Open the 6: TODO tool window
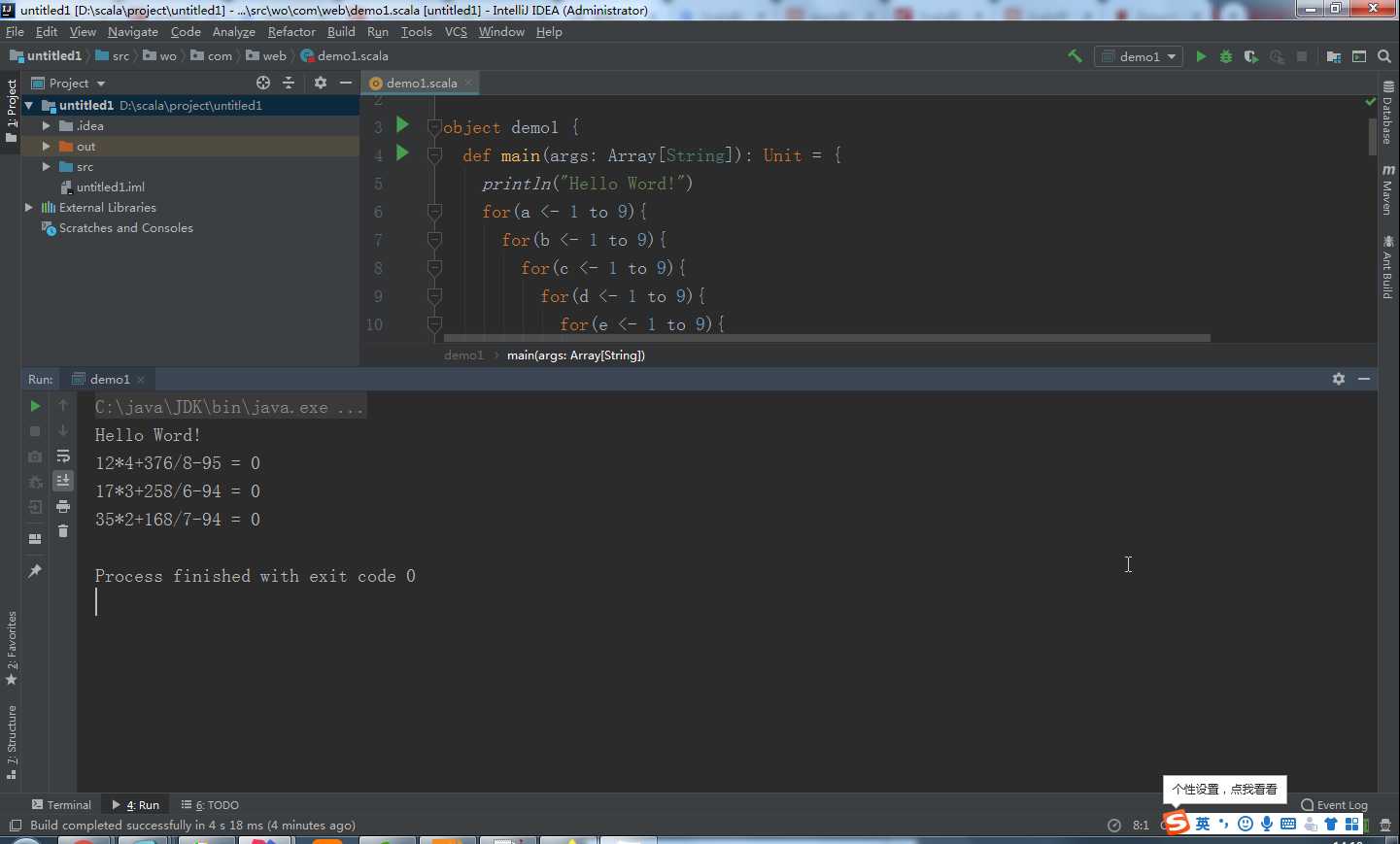The width and height of the screenshot is (1400, 844). (210, 804)
